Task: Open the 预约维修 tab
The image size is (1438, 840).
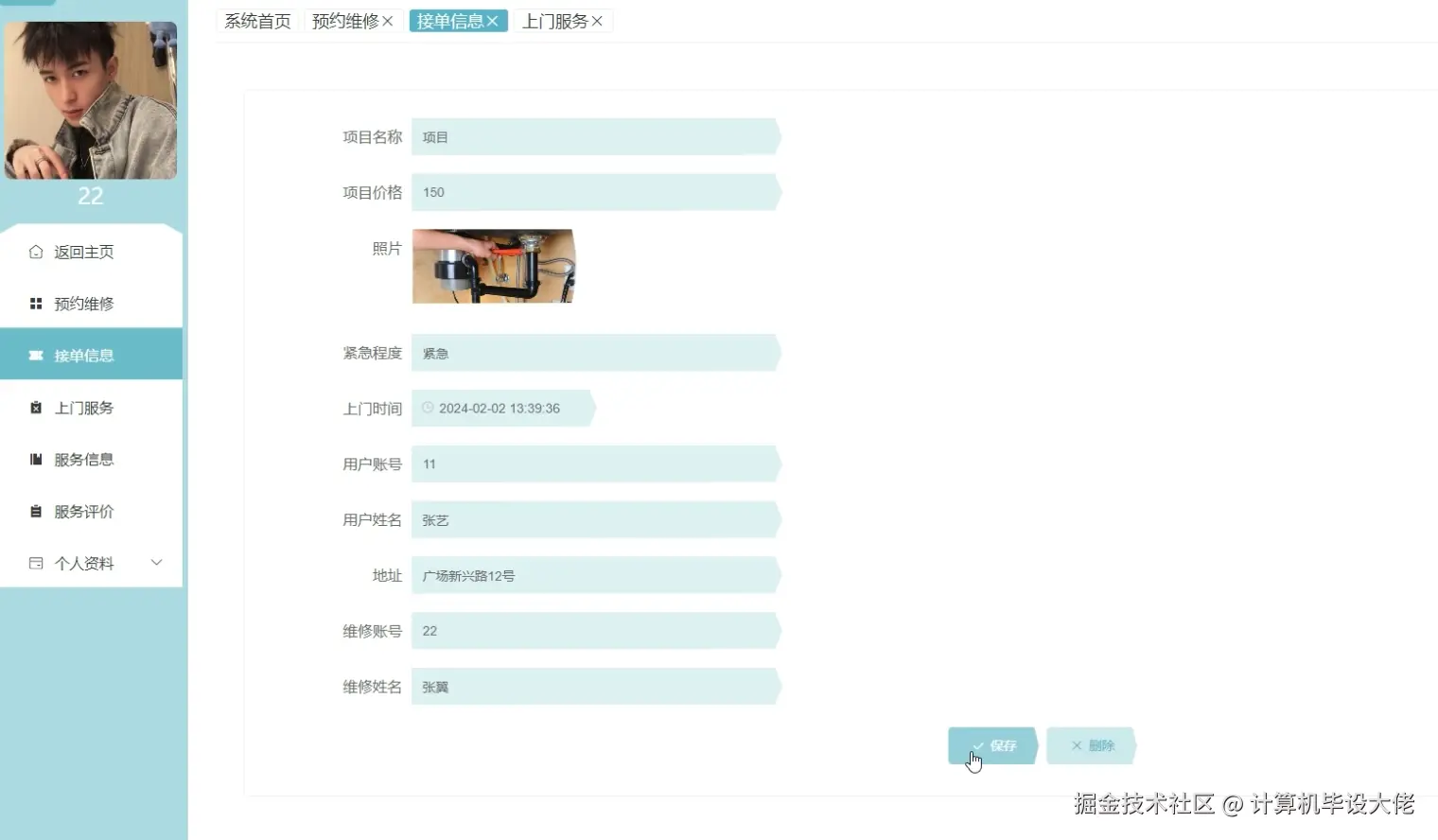Action: pos(345,21)
